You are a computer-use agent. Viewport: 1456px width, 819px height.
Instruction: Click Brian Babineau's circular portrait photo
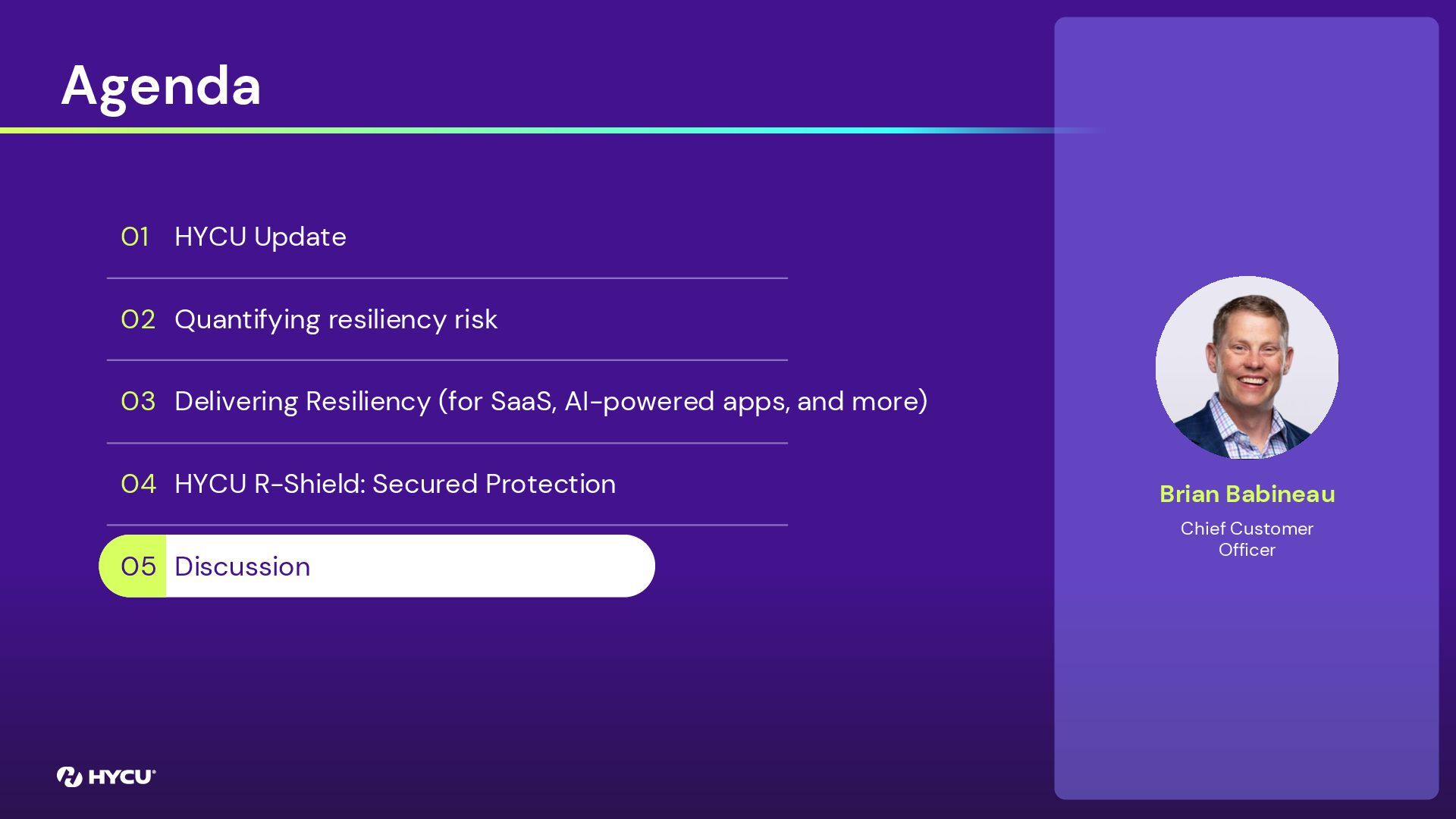(1247, 368)
